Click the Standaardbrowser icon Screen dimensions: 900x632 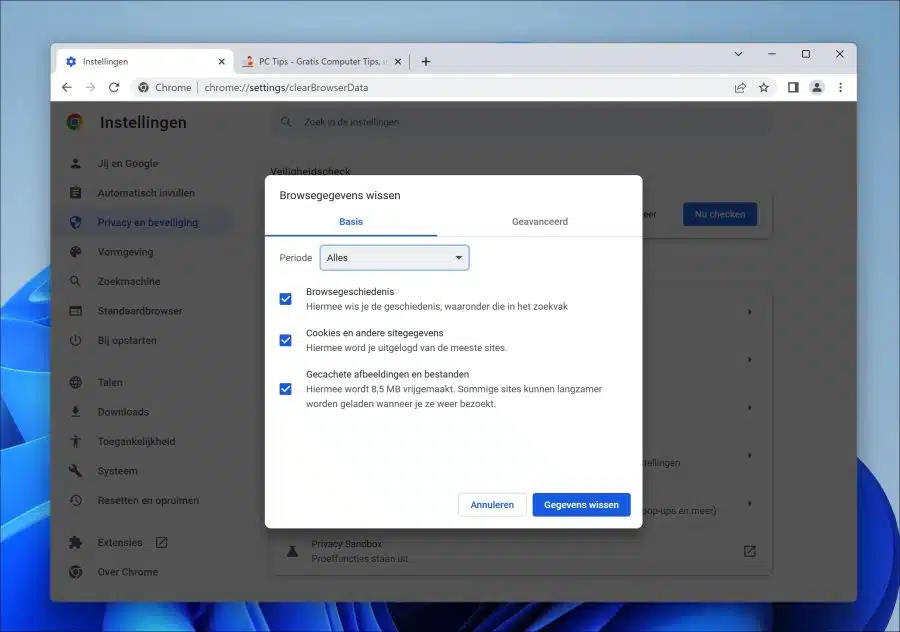[x=75, y=311]
